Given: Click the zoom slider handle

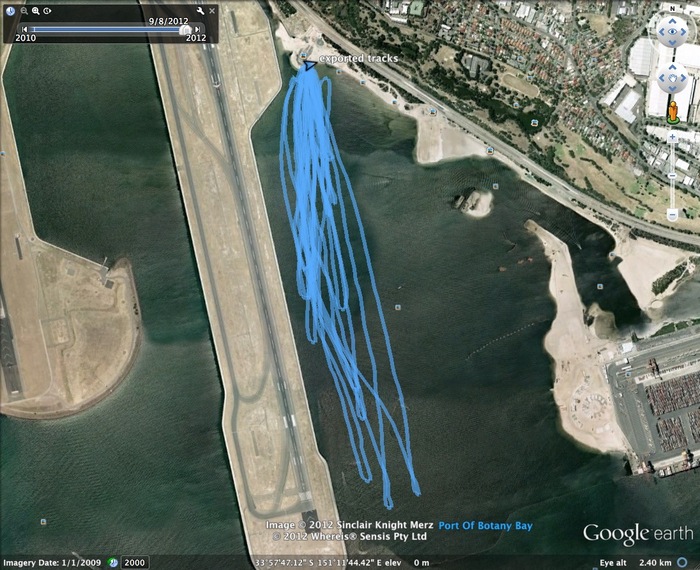Looking at the screenshot, I should [x=672, y=176].
